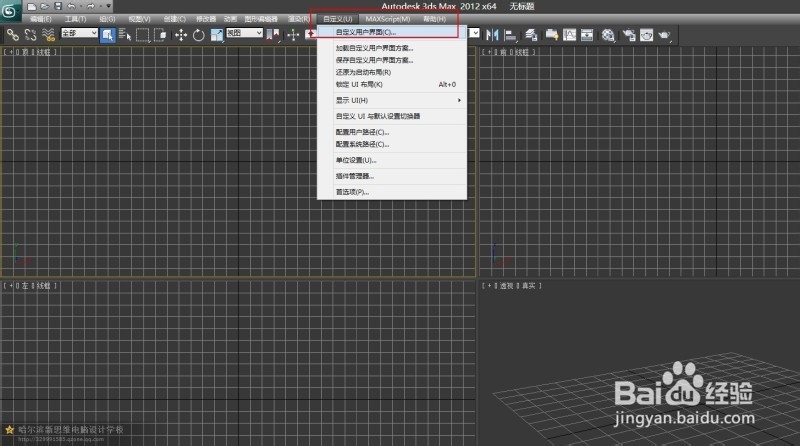Open the Curve Editor from toolbar
This screenshot has height=446, width=800.
(570, 34)
